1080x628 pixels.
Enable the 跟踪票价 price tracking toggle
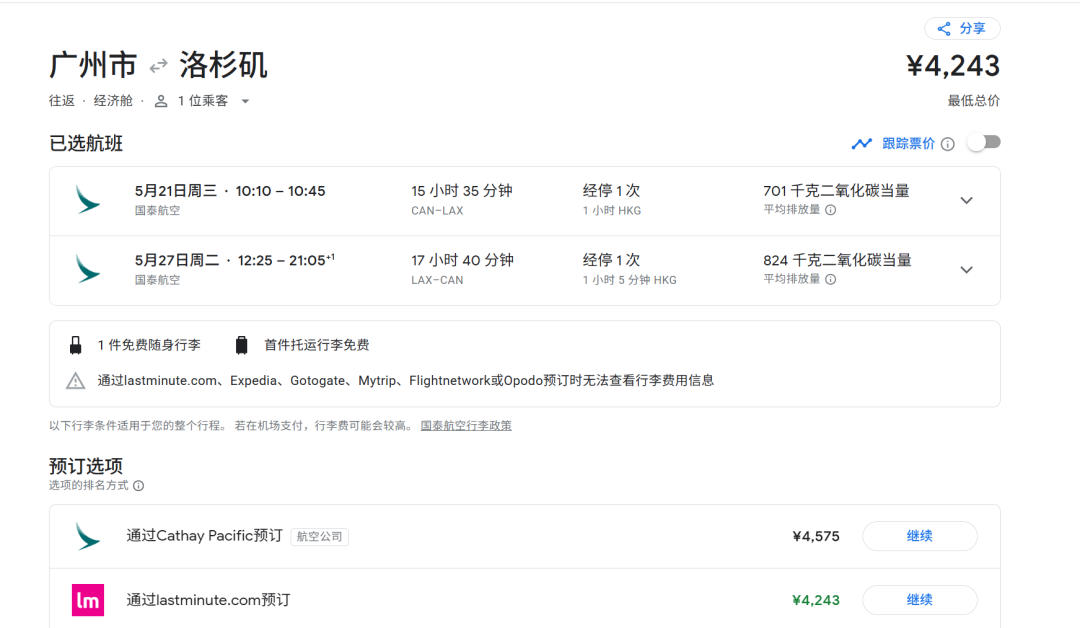(x=983, y=143)
